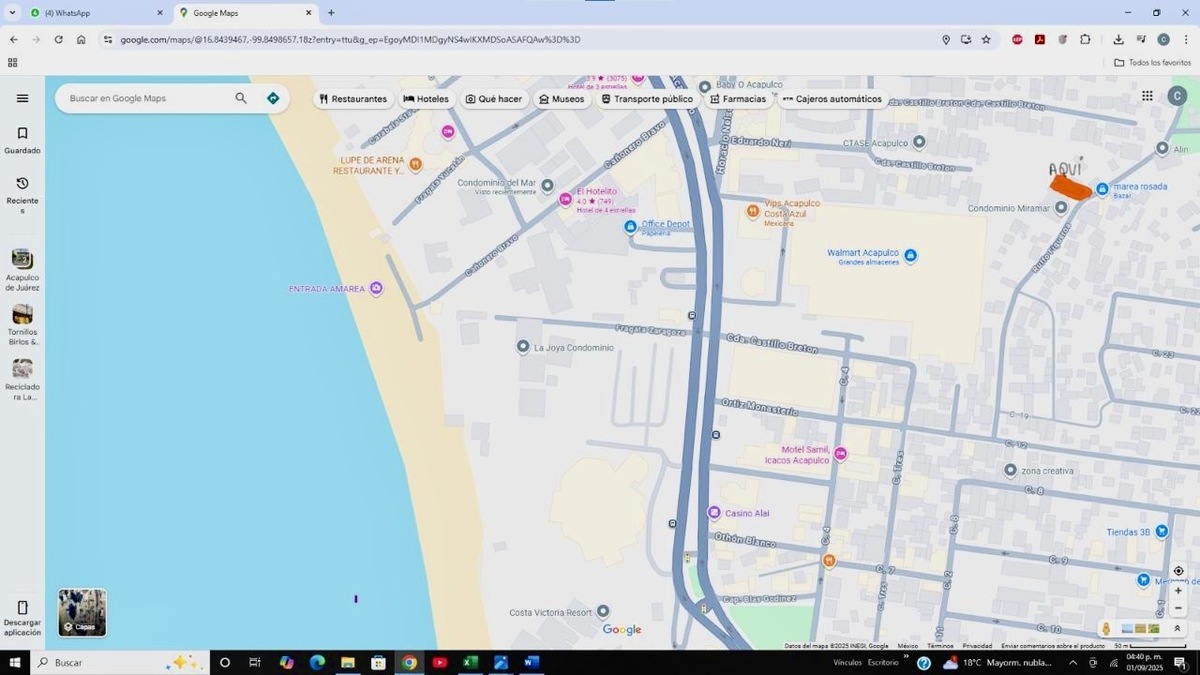The image size is (1200, 675).
Task: Filter map by Hoteles
Action: pyautogui.click(x=426, y=99)
